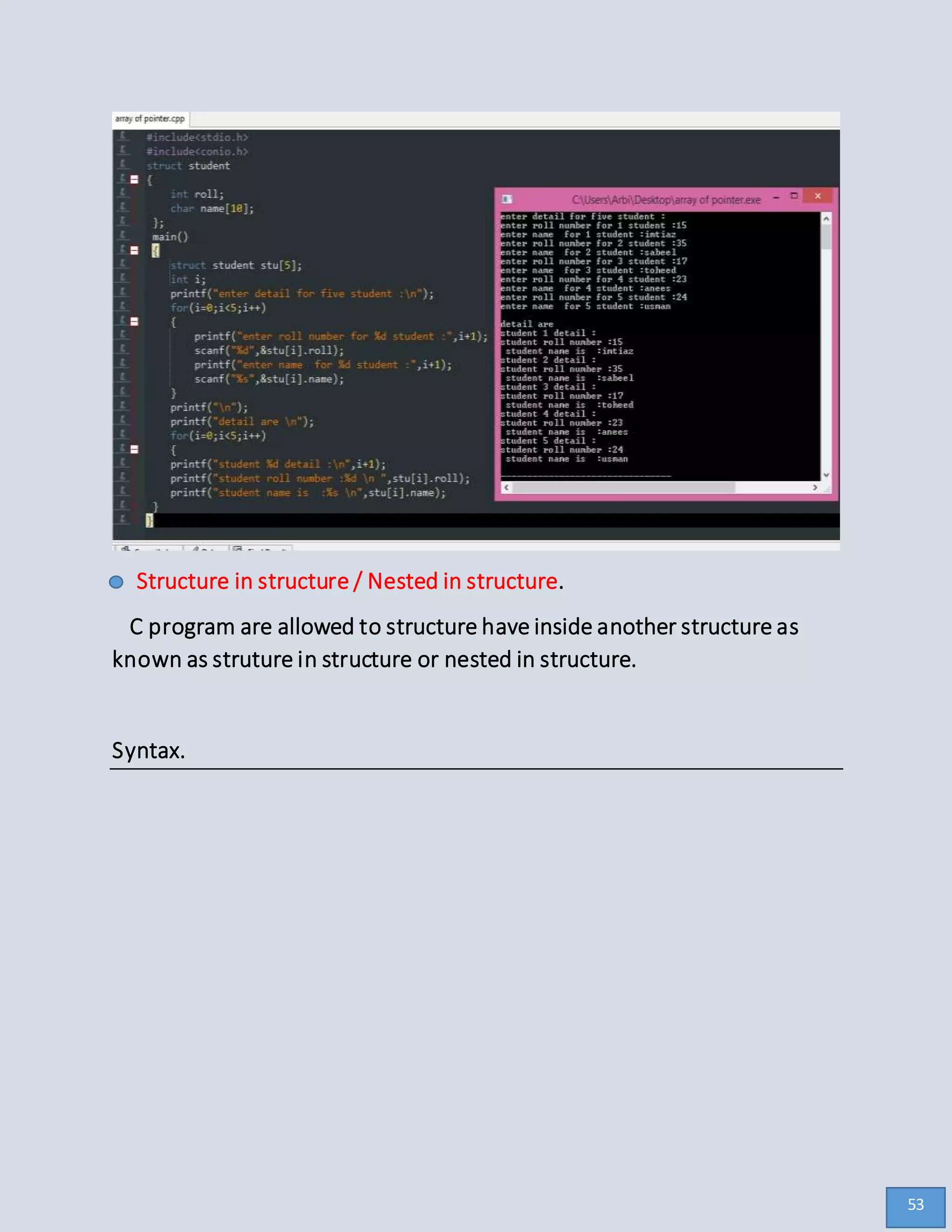Select the 'array of pointer.cpp' editor tab
The image size is (952, 1232).
tap(150, 119)
